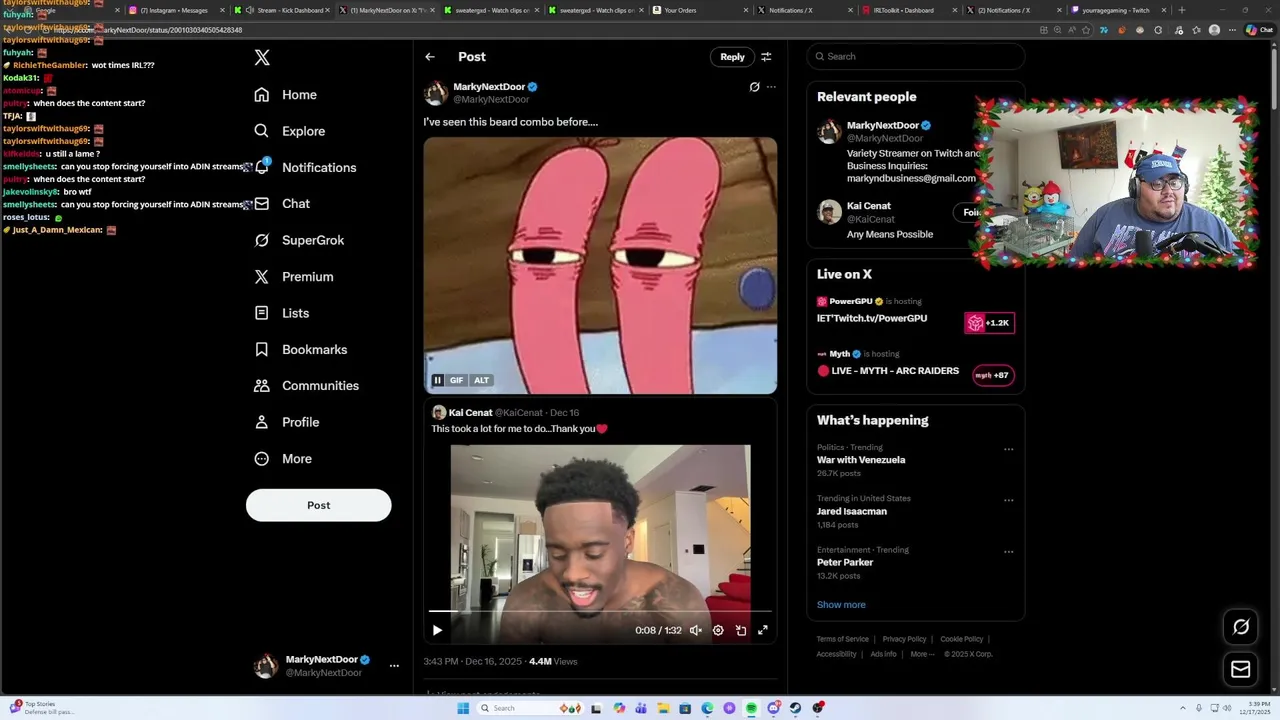Click the Reply button in post header
The image size is (1280, 720).
[x=732, y=57]
